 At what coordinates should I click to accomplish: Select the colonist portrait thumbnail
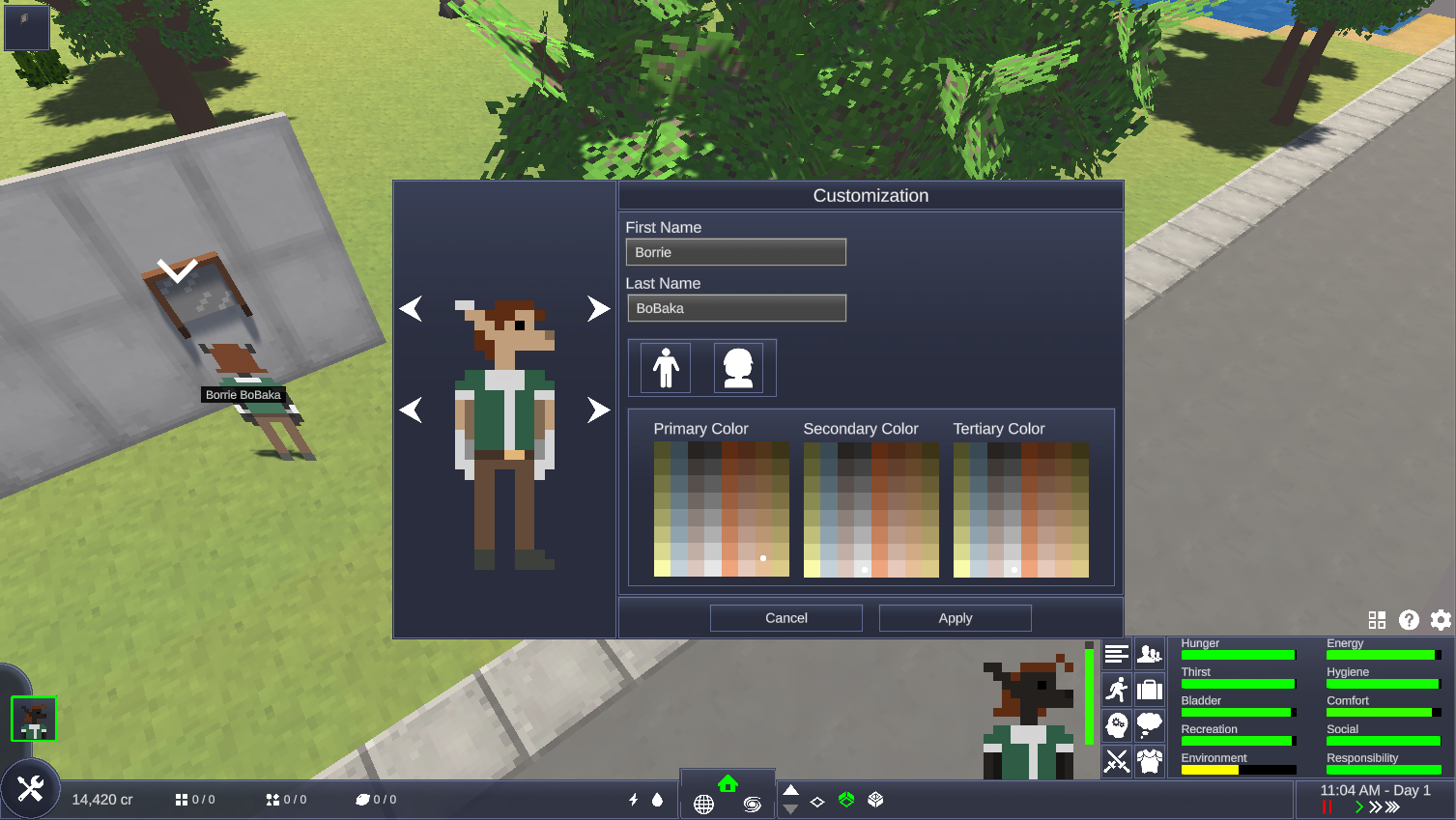(x=34, y=719)
